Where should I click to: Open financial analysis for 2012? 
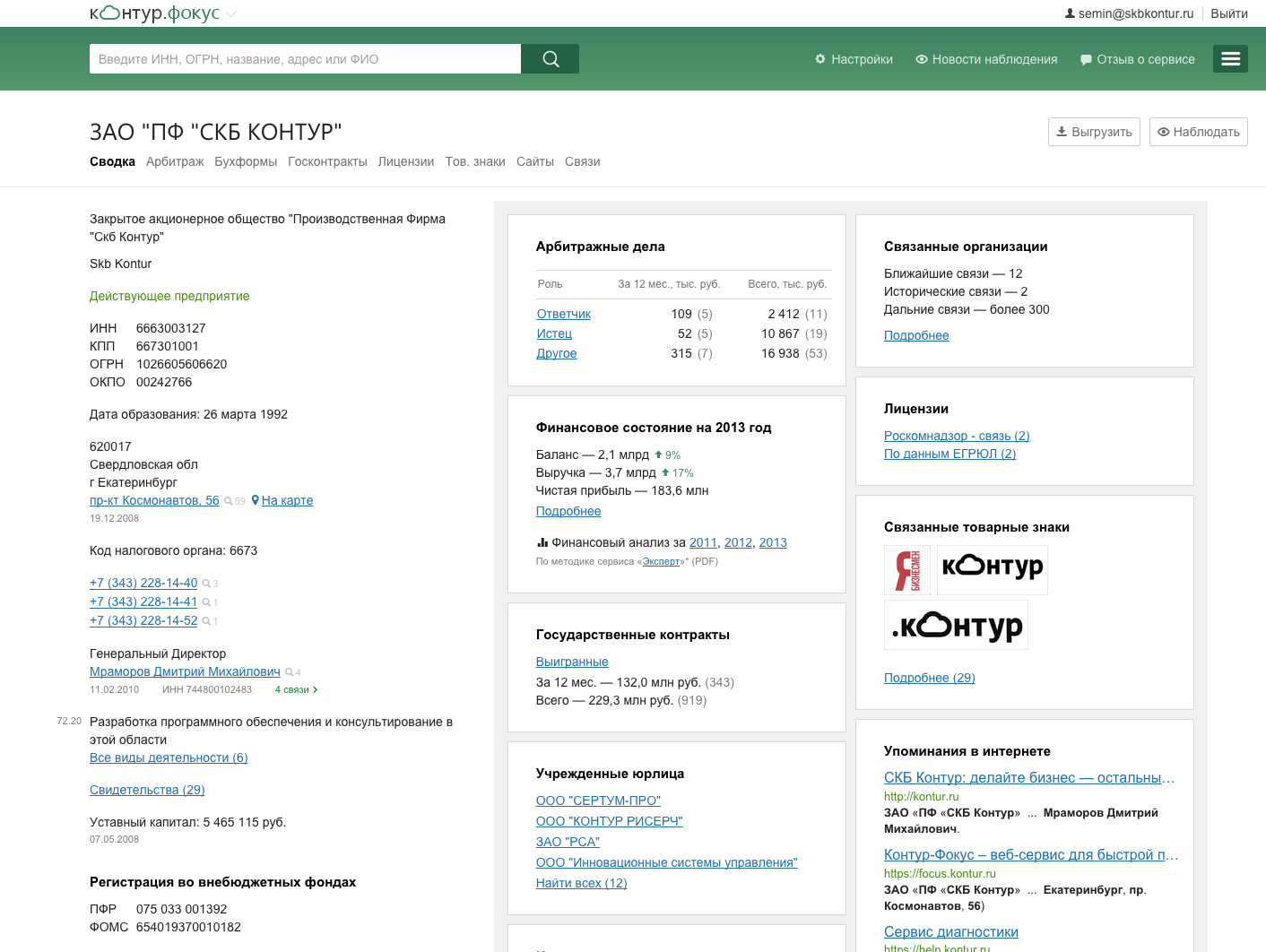coord(738,542)
